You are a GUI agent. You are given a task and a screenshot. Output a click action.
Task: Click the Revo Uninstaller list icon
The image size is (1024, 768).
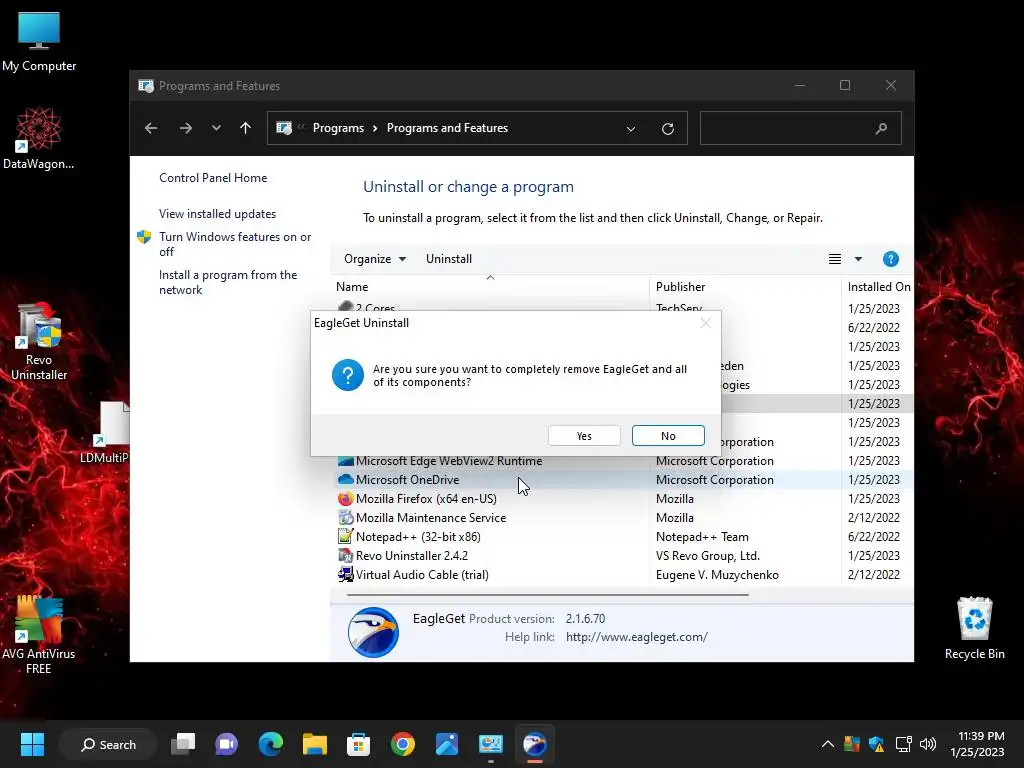(345, 555)
